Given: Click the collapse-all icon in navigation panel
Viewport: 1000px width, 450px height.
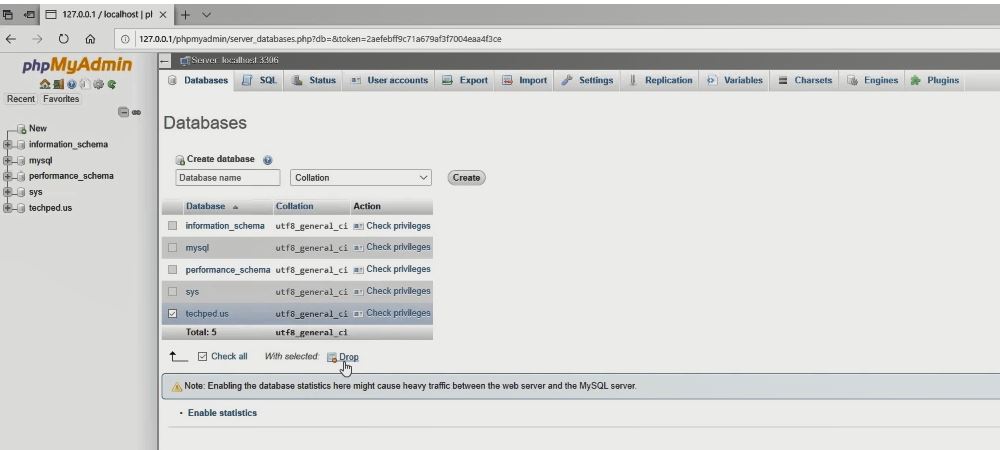Looking at the screenshot, I should coord(123,112).
